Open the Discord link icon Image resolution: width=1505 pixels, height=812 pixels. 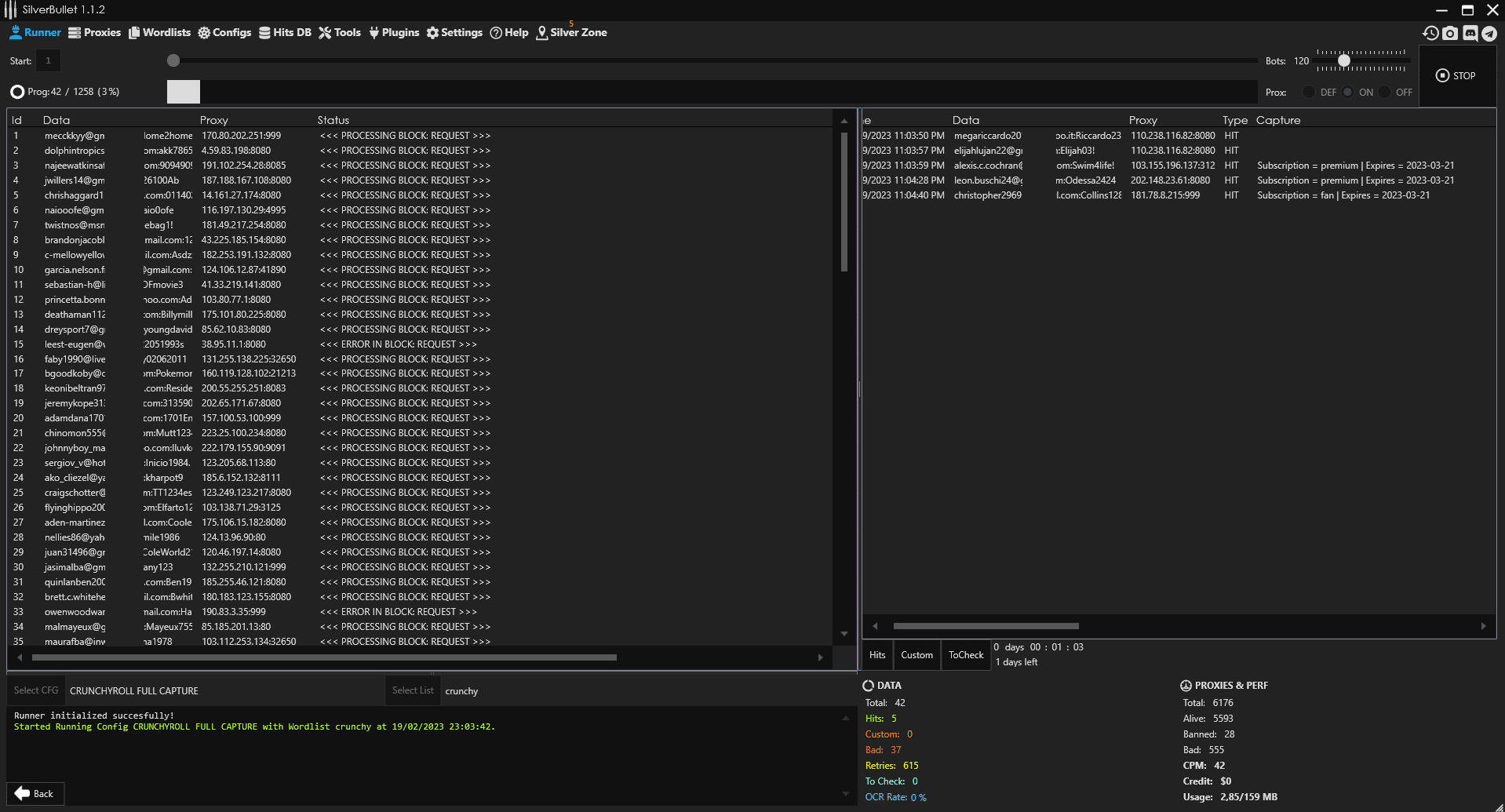click(1470, 33)
